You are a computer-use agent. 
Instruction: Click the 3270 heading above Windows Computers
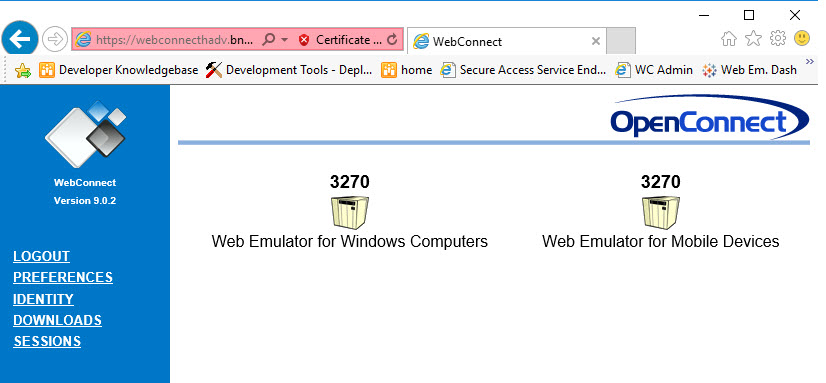[x=350, y=182]
